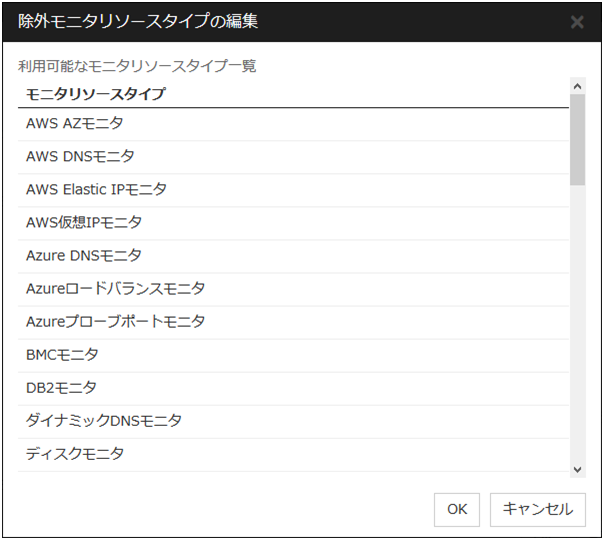Click the モニタリソースタイプ column header

pyautogui.click(x=95, y=95)
